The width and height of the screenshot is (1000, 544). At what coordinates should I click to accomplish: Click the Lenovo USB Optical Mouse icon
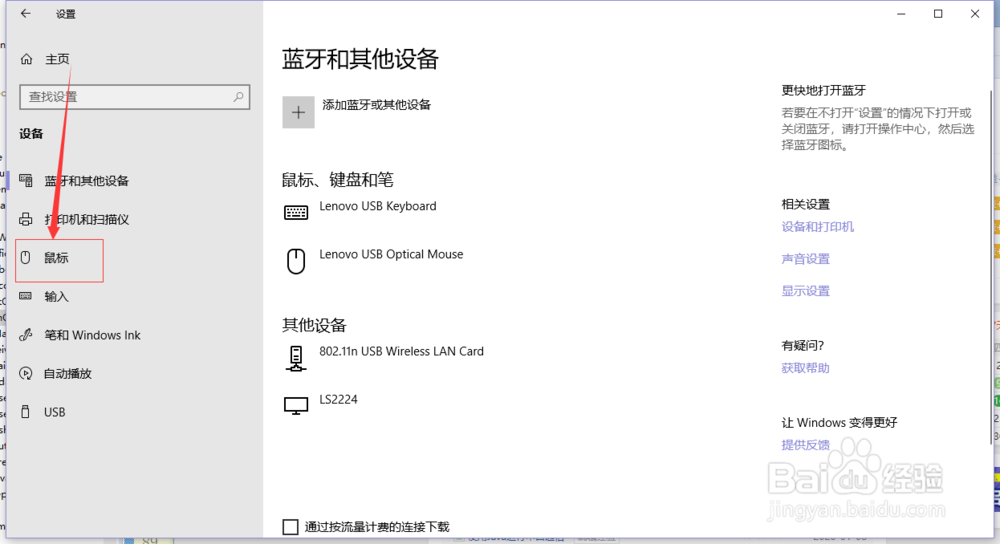(x=296, y=261)
